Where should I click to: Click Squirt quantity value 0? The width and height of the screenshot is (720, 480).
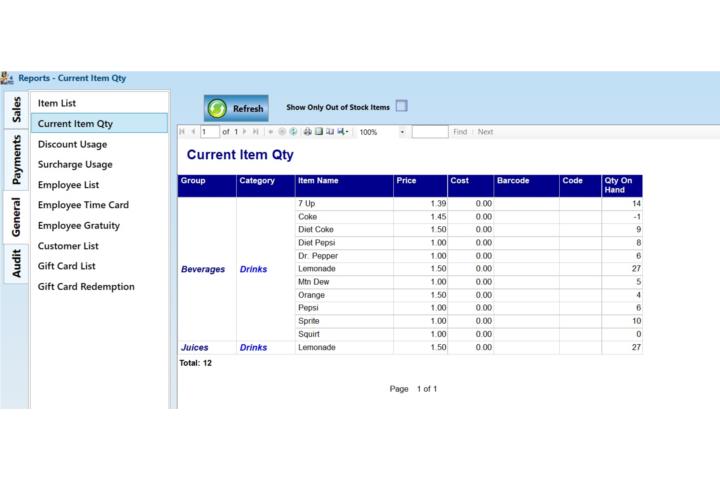639,334
